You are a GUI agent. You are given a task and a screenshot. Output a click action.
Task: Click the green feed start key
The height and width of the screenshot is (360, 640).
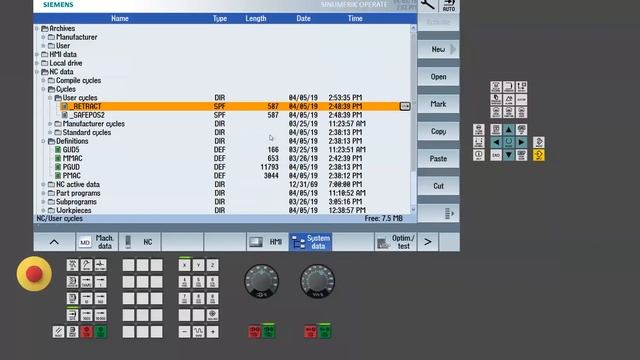324,331
